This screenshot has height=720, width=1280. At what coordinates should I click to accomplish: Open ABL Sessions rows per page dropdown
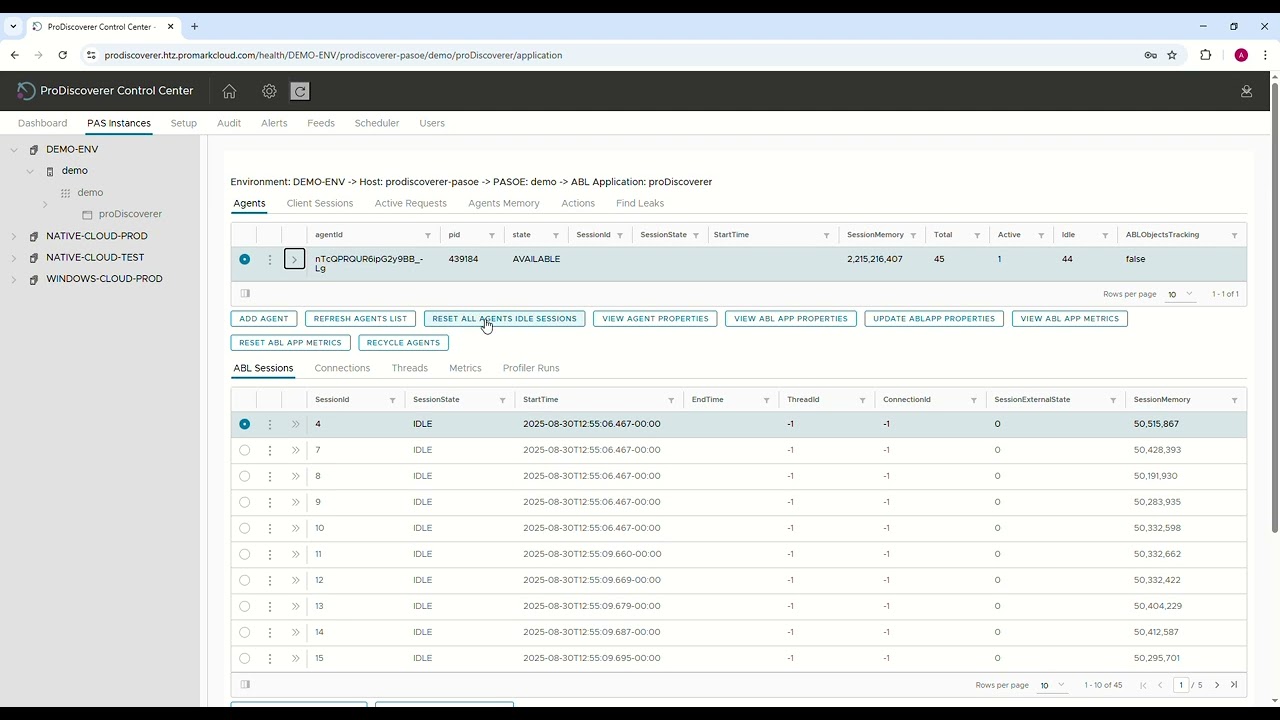1052,685
